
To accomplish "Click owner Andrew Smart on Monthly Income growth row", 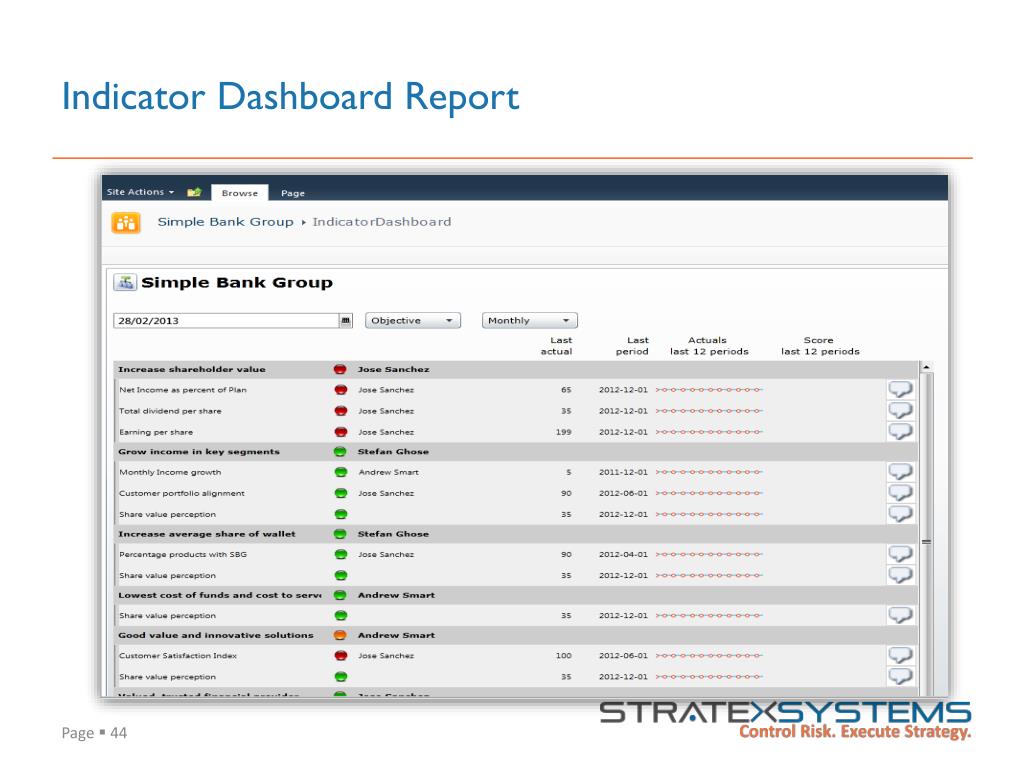I will pyautogui.click(x=389, y=472).
